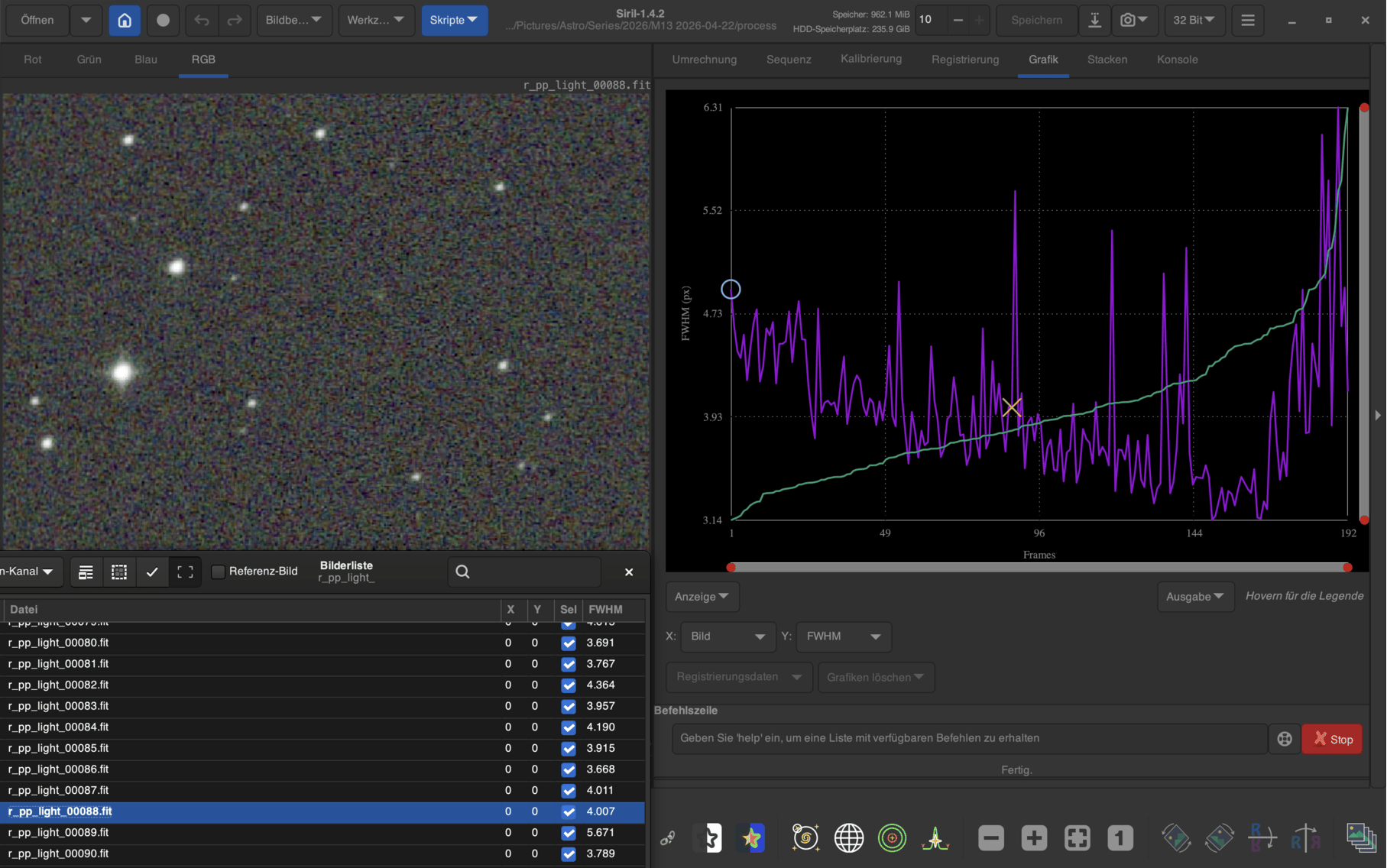Click the Befehlszeile command input field
The height and width of the screenshot is (868, 1387).
click(970, 739)
